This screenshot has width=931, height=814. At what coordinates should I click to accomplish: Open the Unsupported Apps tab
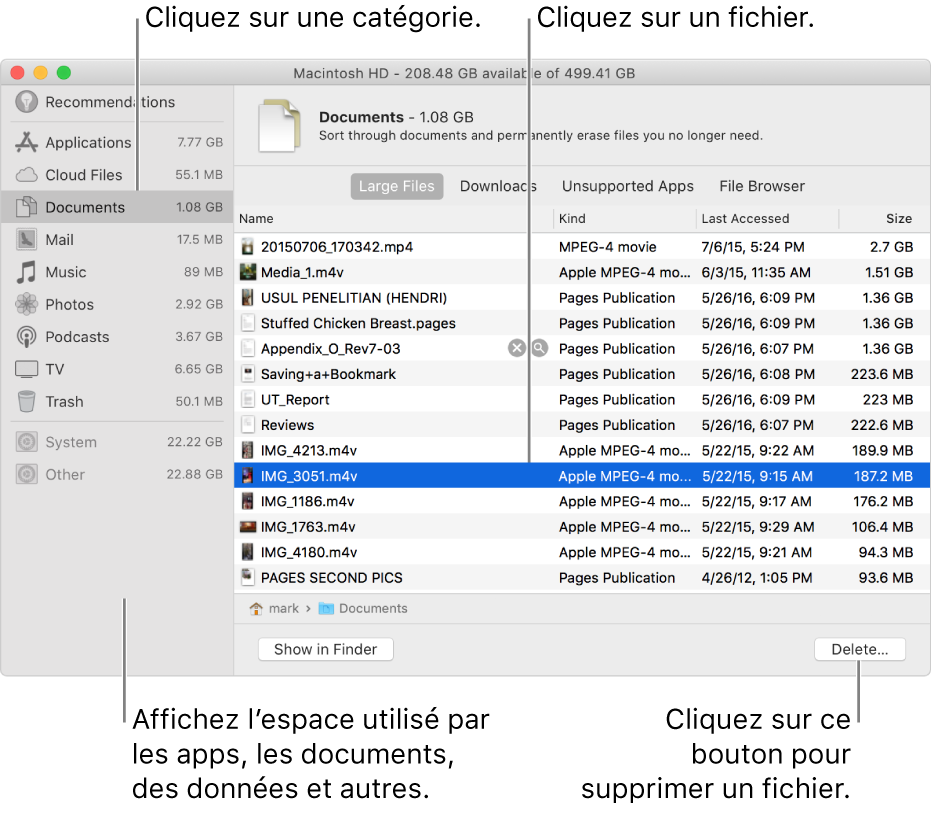pos(628,186)
